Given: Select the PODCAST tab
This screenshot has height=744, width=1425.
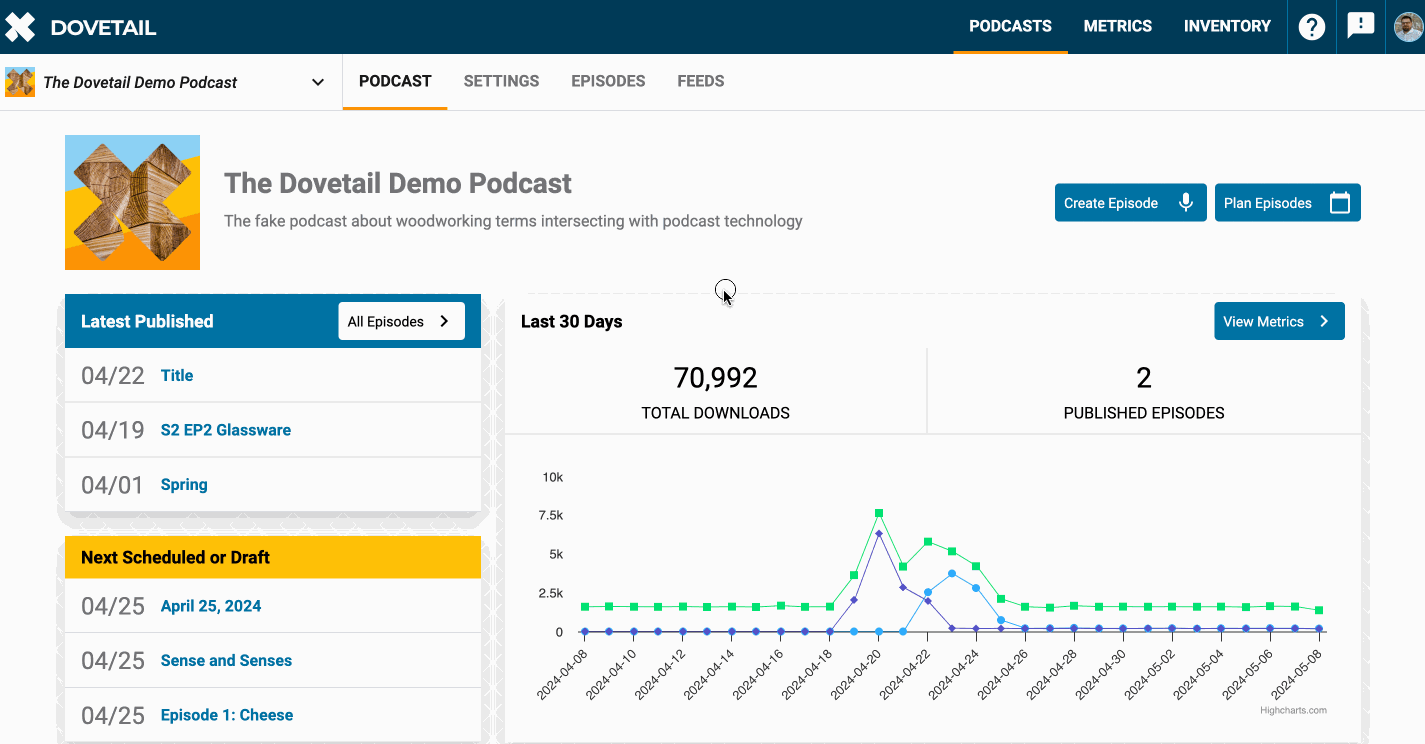Looking at the screenshot, I should pyautogui.click(x=395, y=81).
